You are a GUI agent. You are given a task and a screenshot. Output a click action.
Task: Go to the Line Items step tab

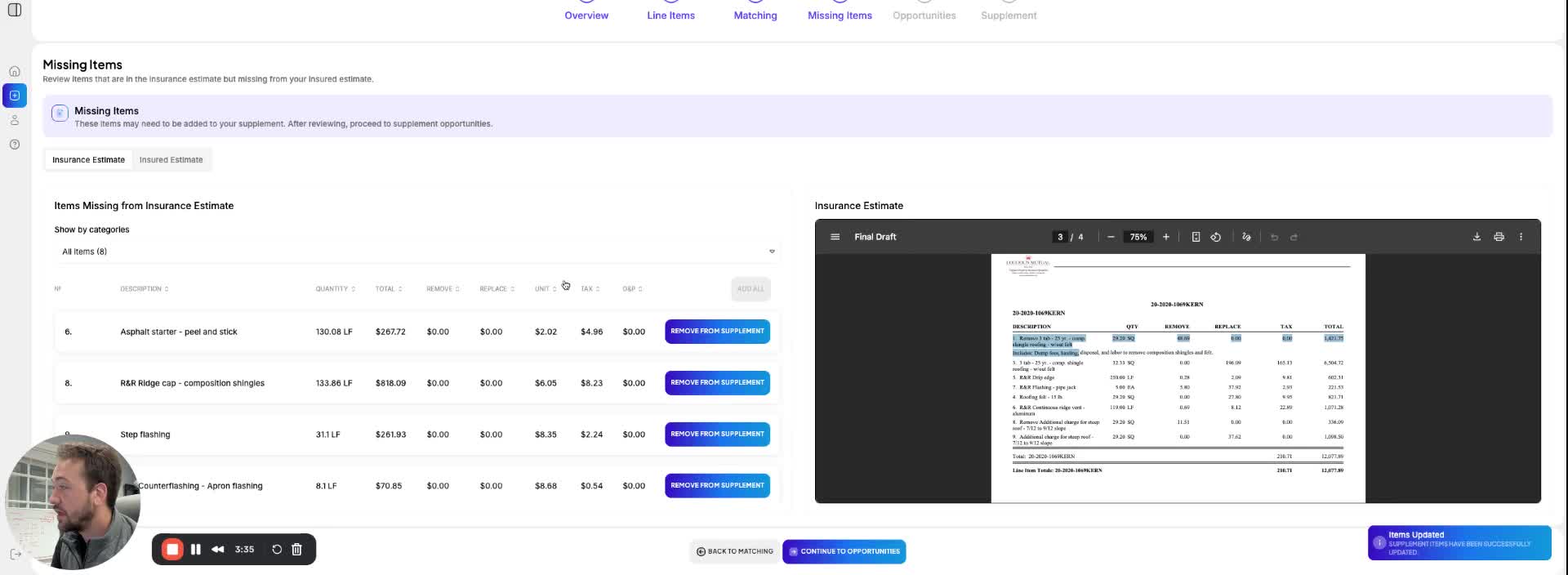click(670, 16)
